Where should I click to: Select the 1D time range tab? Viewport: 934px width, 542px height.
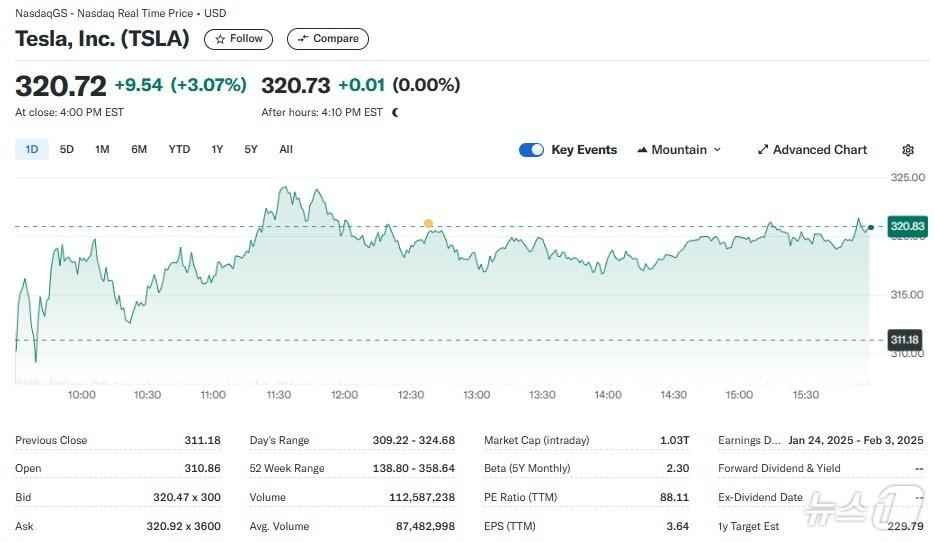(x=31, y=150)
